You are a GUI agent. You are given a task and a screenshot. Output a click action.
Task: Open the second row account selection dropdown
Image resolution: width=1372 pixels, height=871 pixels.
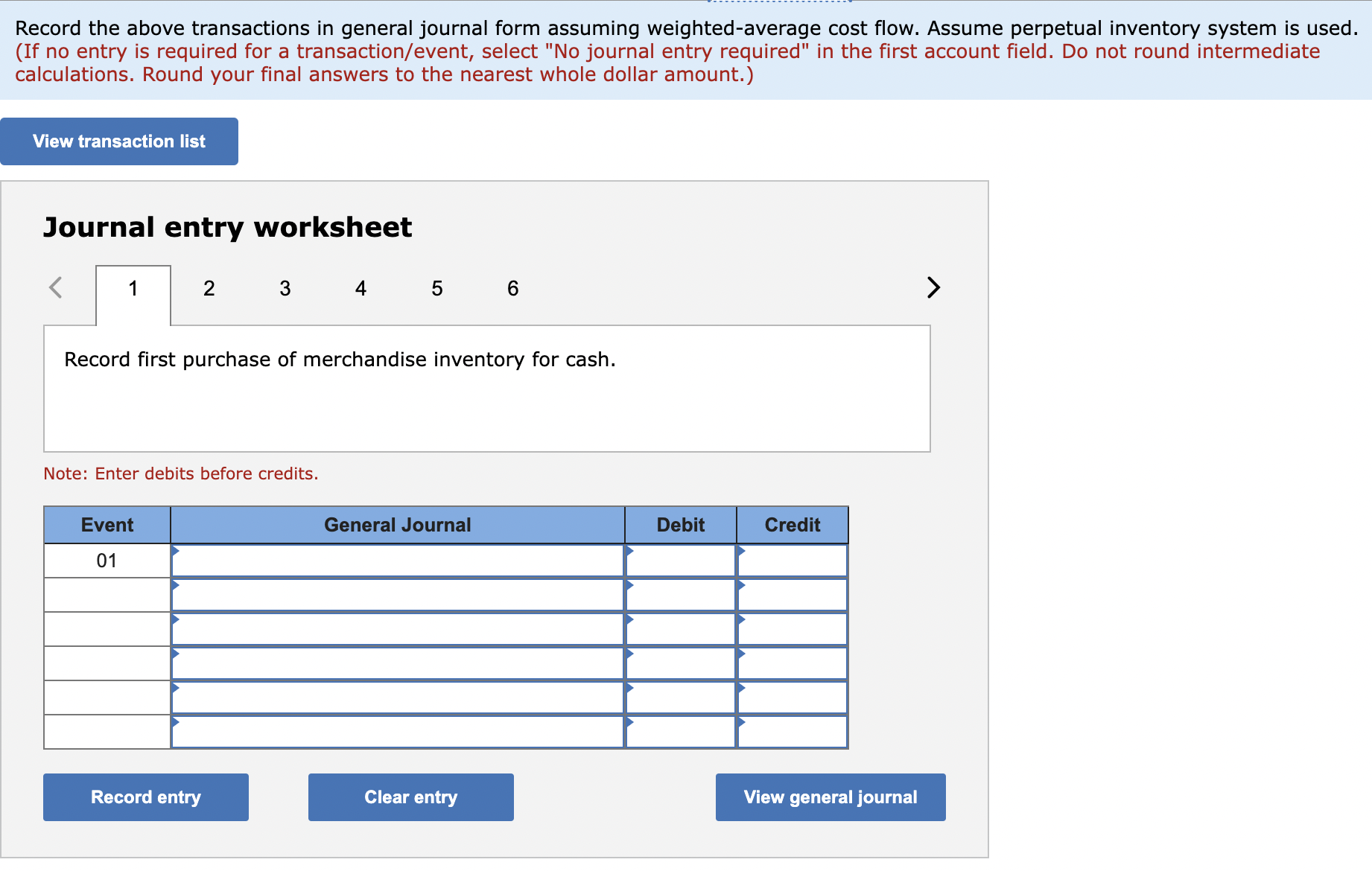397,595
